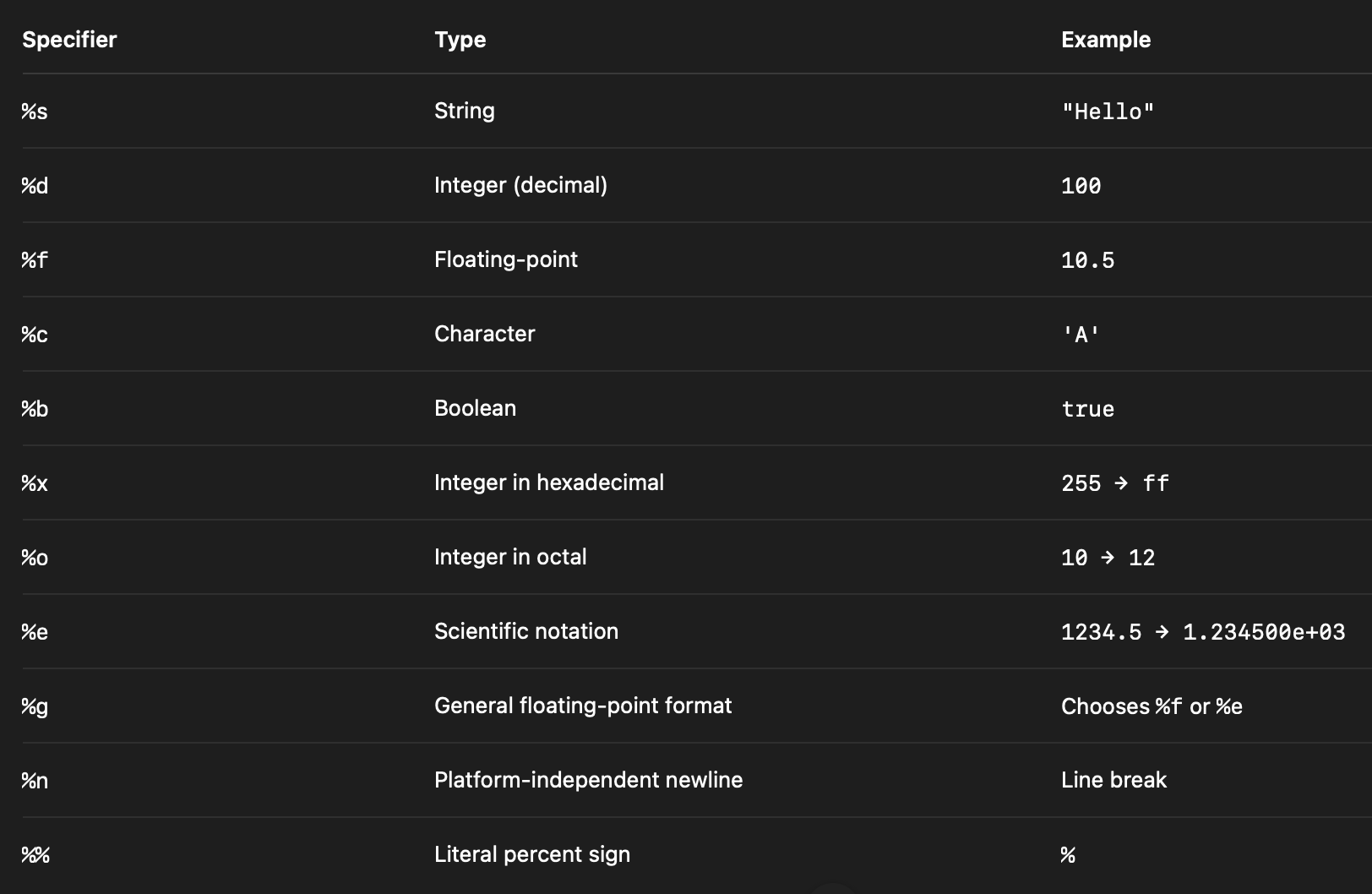The width and height of the screenshot is (1372, 894).
Task: Click the Example column header
Action: coord(1106,40)
